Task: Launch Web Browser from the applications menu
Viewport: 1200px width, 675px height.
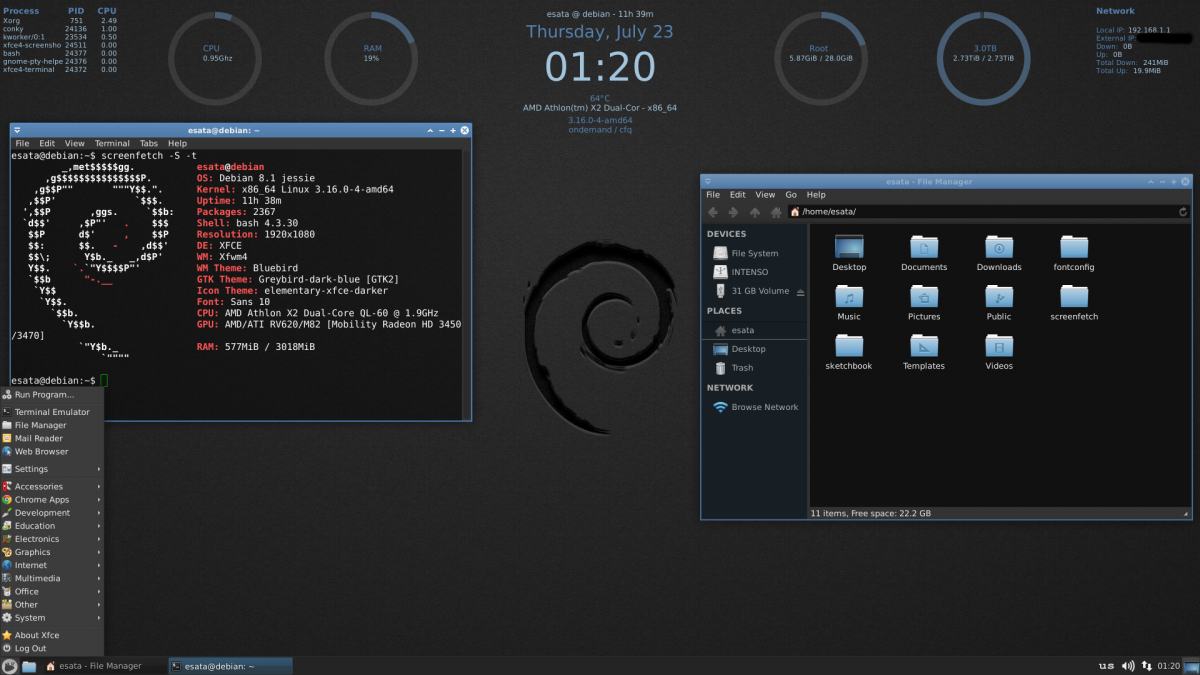Action: click(x=52, y=451)
